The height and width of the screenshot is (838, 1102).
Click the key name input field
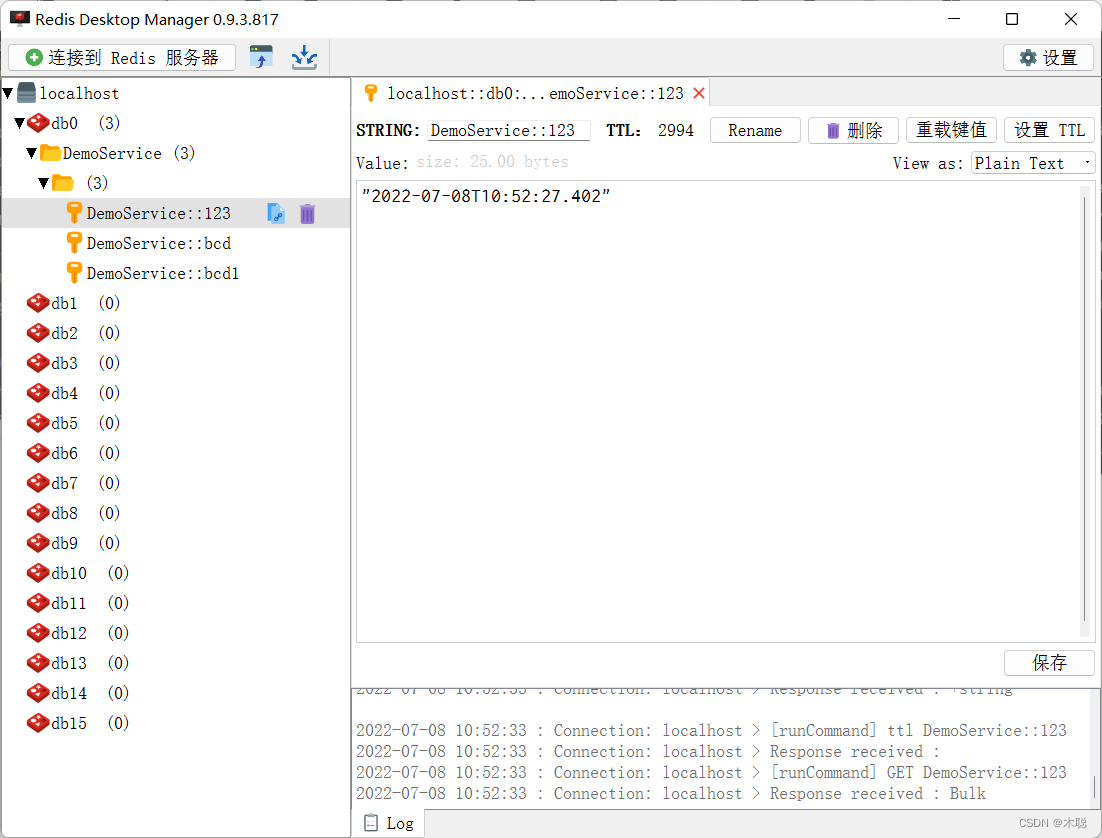point(509,131)
